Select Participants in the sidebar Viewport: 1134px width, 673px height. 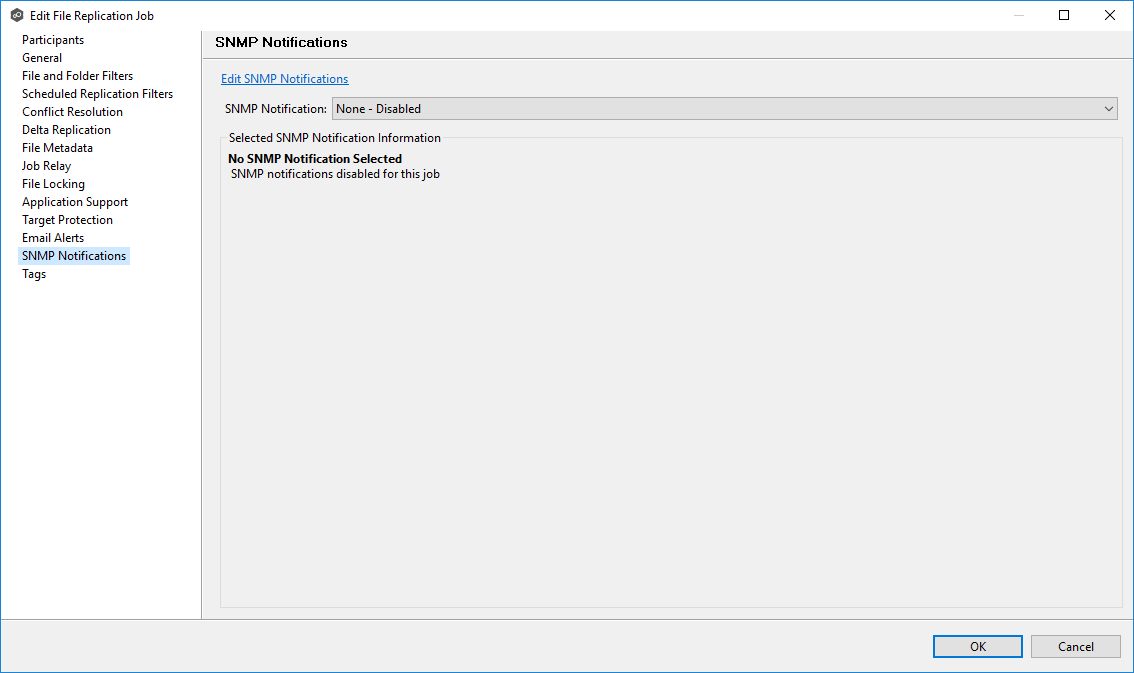(53, 40)
